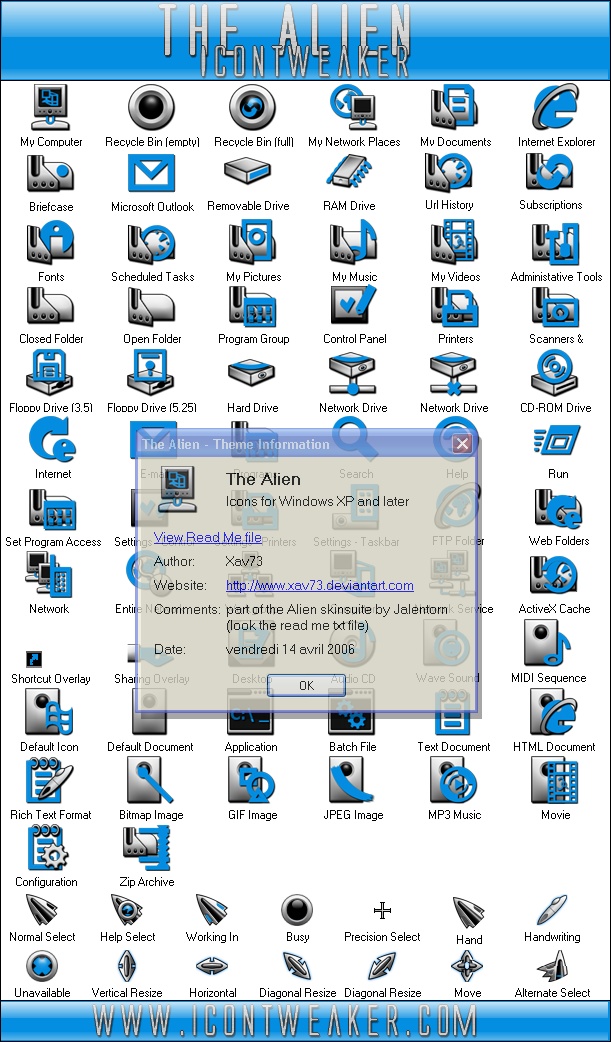Screen dimensions: 611x1042
Task: Click the My Music icon
Action: pos(354,243)
